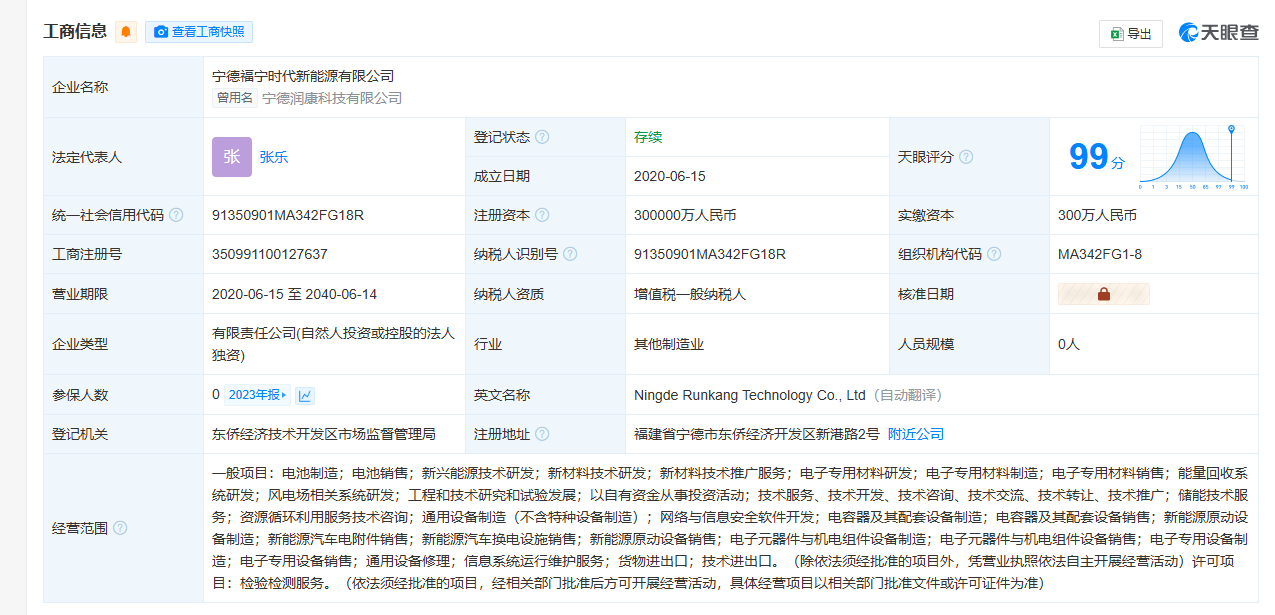Unlock the hidden 核准日期 value

point(1104,294)
